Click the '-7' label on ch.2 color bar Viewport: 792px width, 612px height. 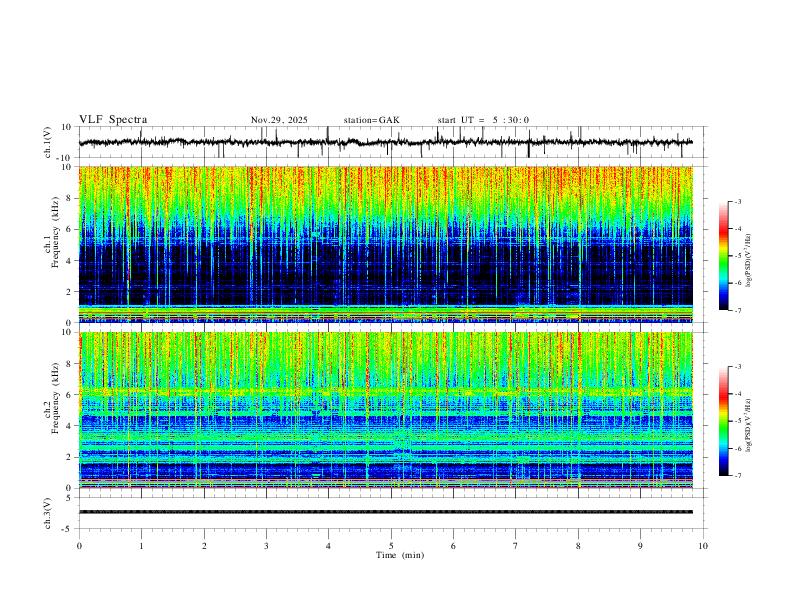(737, 476)
